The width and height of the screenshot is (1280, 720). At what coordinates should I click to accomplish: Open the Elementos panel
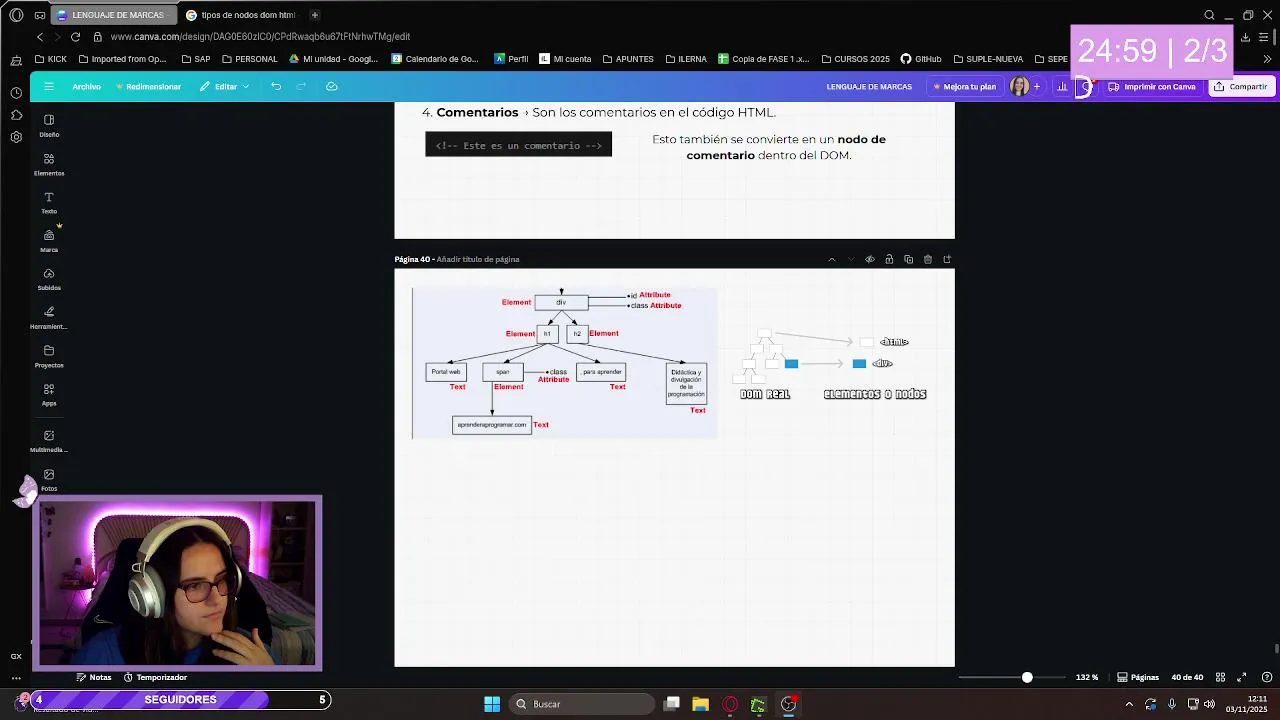(x=49, y=164)
